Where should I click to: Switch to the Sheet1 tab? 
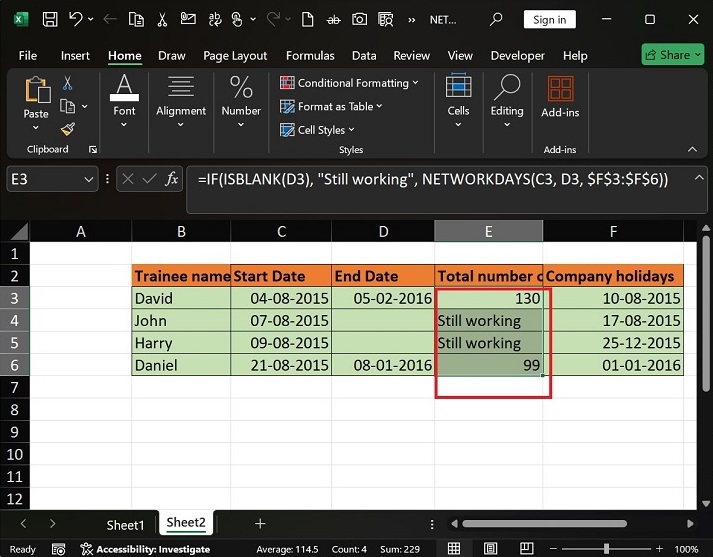[125, 524]
